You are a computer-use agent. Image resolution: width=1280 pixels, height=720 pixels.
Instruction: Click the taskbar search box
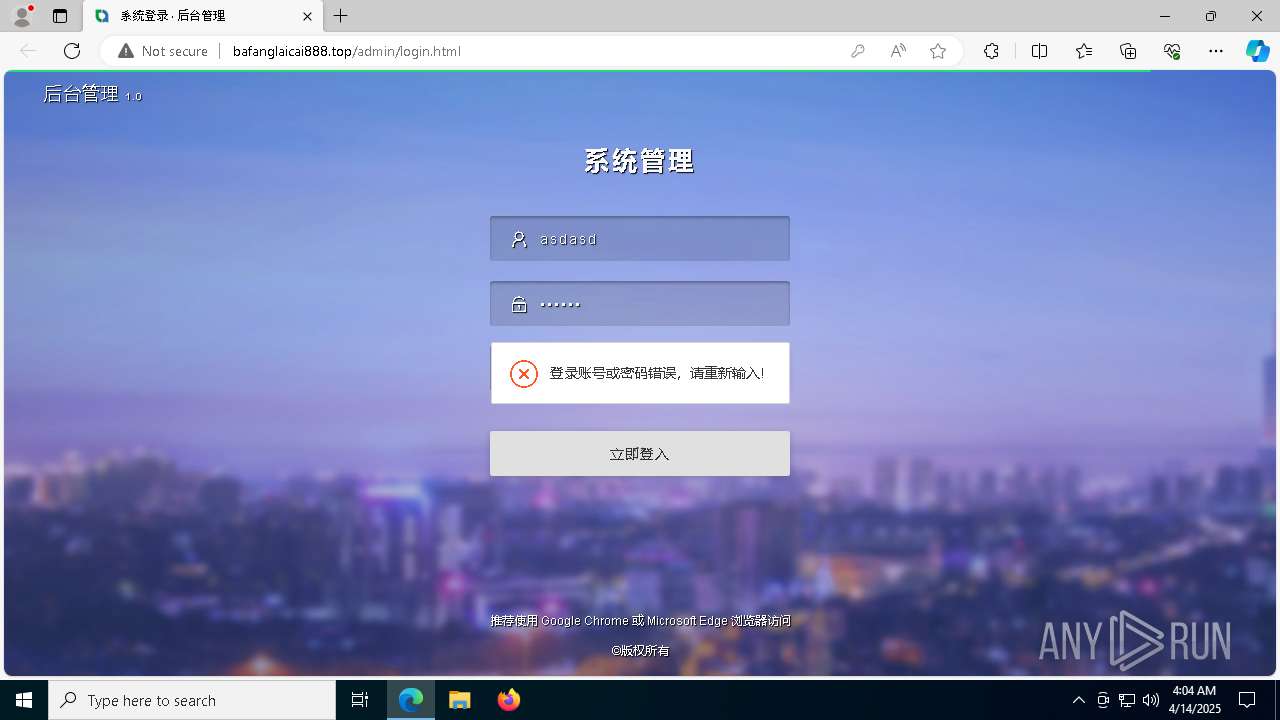pyautogui.click(x=192, y=700)
